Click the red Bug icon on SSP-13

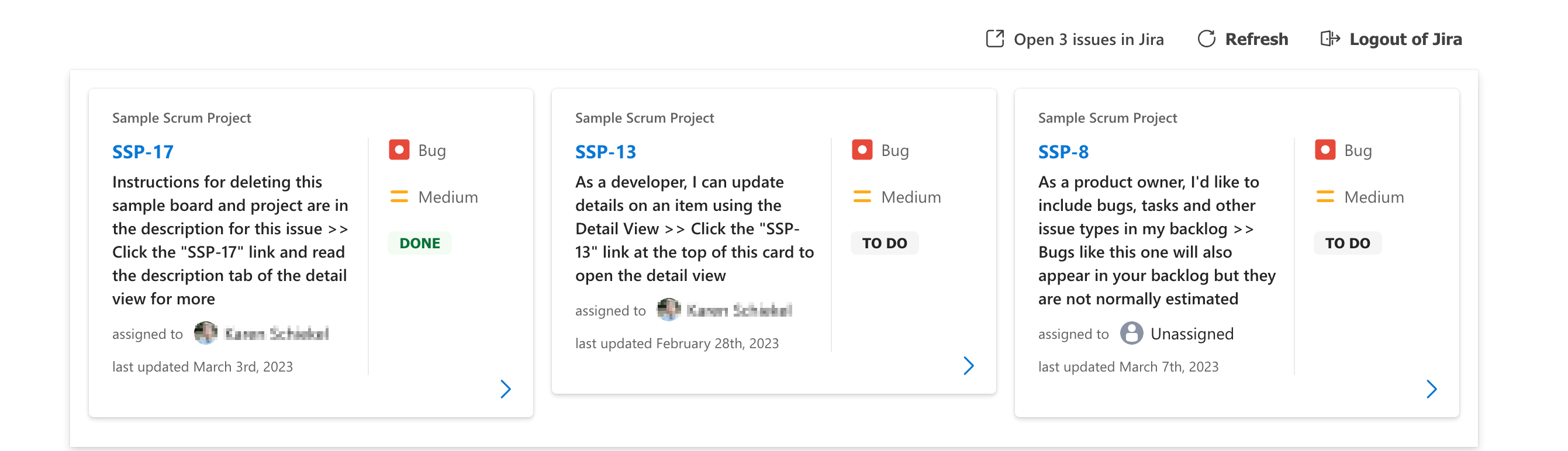tap(862, 150)
